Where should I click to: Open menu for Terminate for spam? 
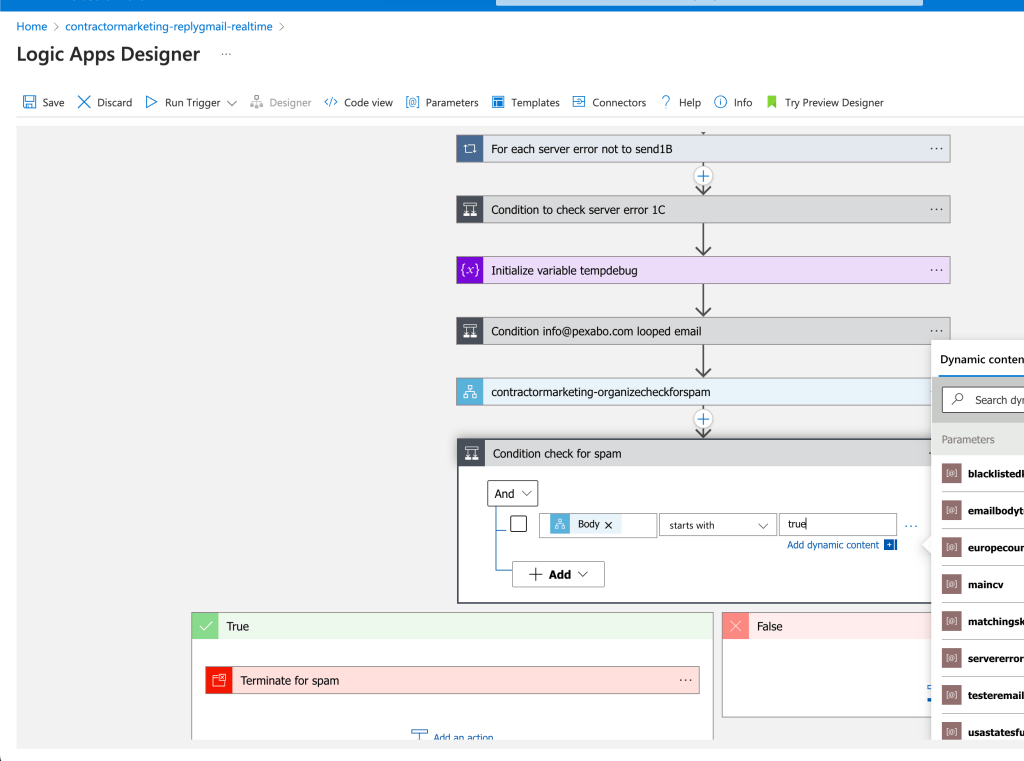(685, 681)
